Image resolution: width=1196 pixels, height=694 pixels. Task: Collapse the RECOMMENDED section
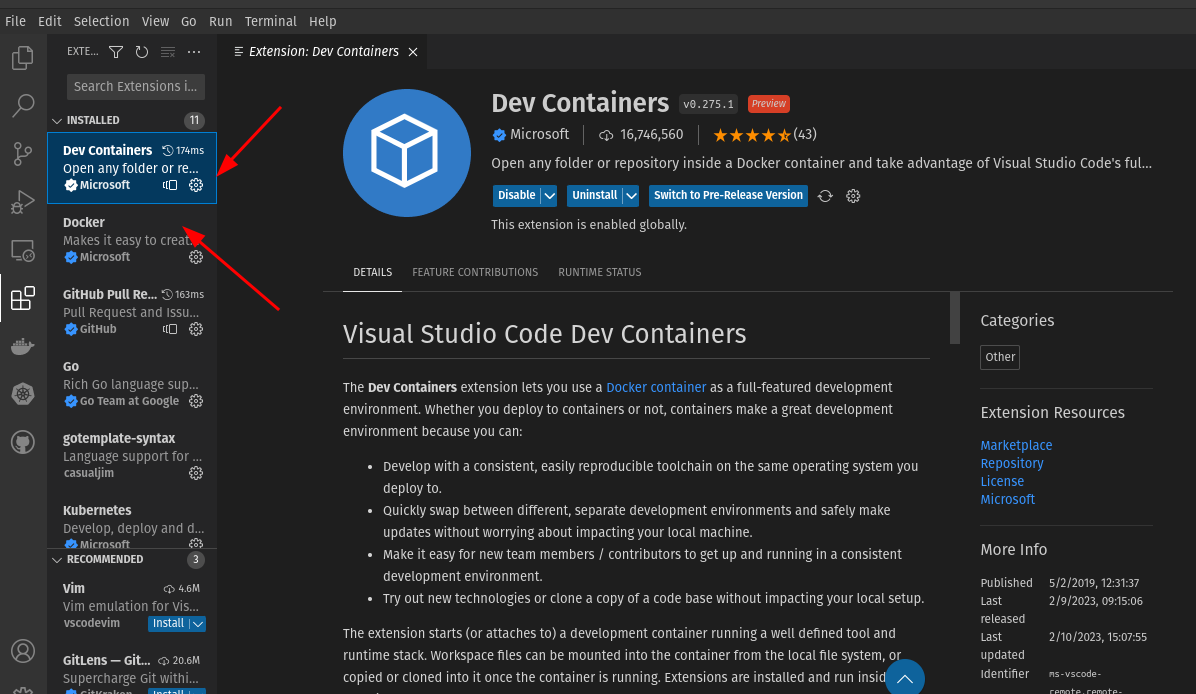click(x=57, y=560)
